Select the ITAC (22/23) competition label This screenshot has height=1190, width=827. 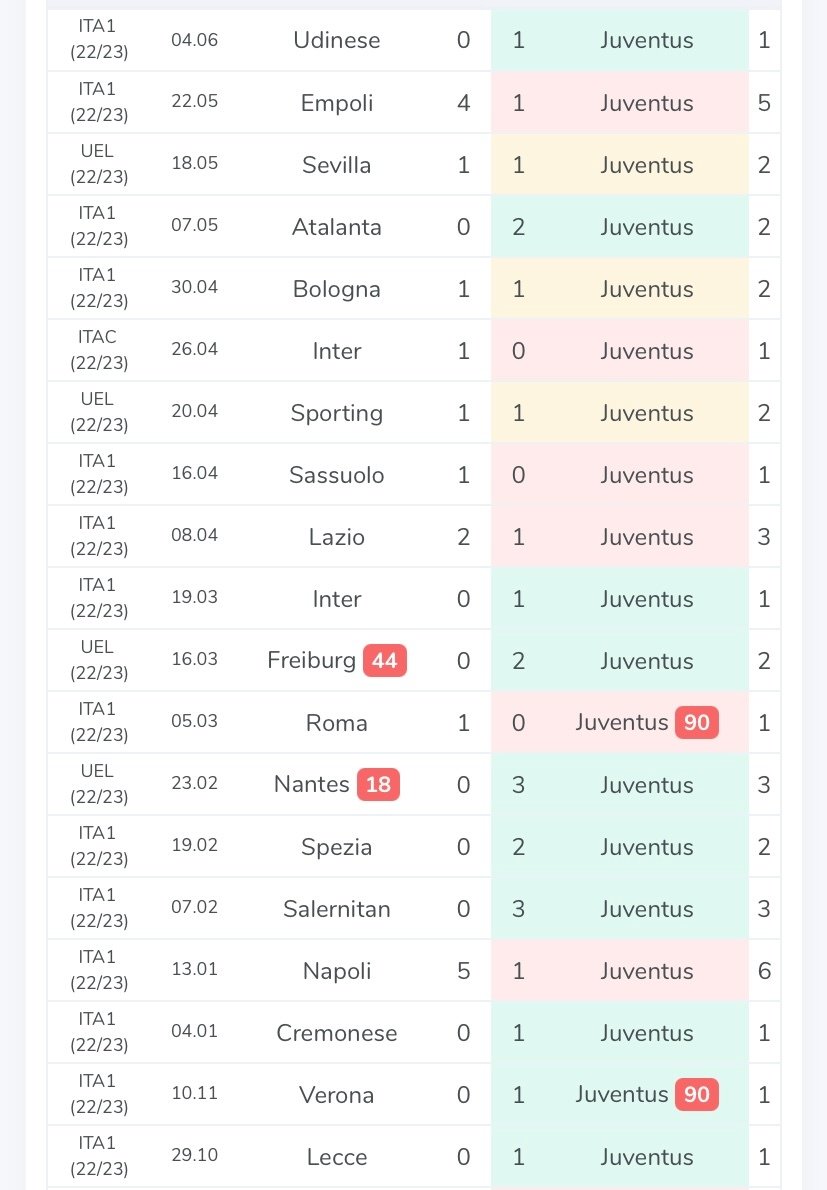click(x=98, y=350)
